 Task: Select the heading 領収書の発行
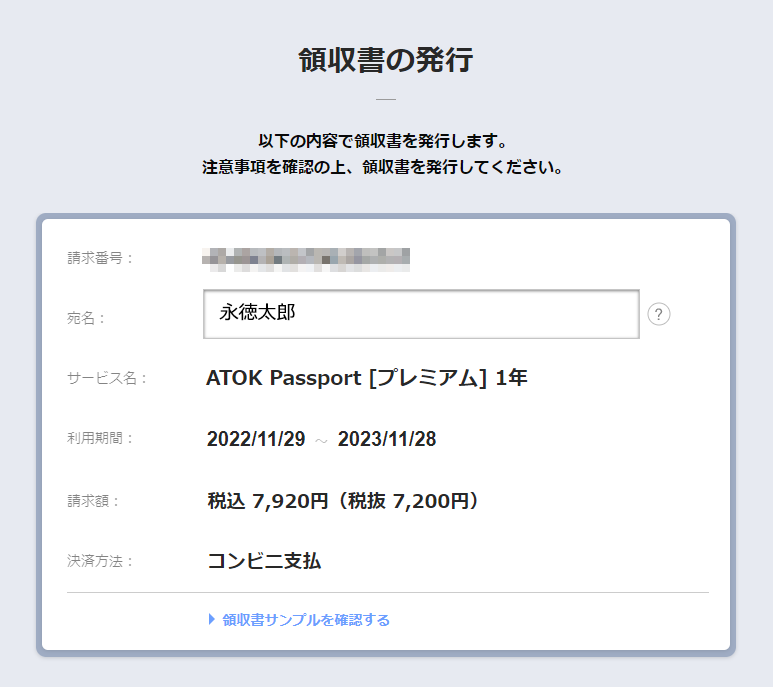(386, 60)
